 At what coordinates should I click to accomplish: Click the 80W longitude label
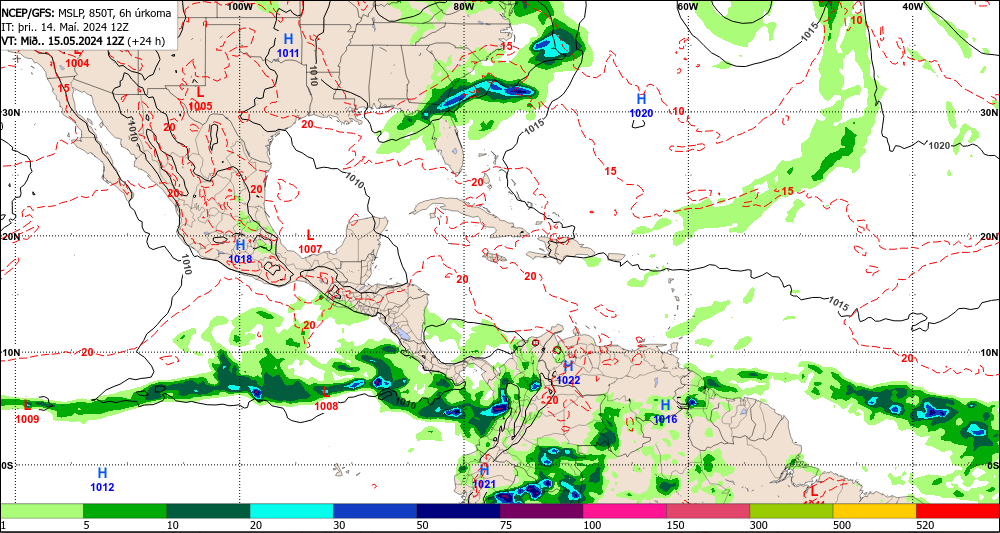(464, 6)
